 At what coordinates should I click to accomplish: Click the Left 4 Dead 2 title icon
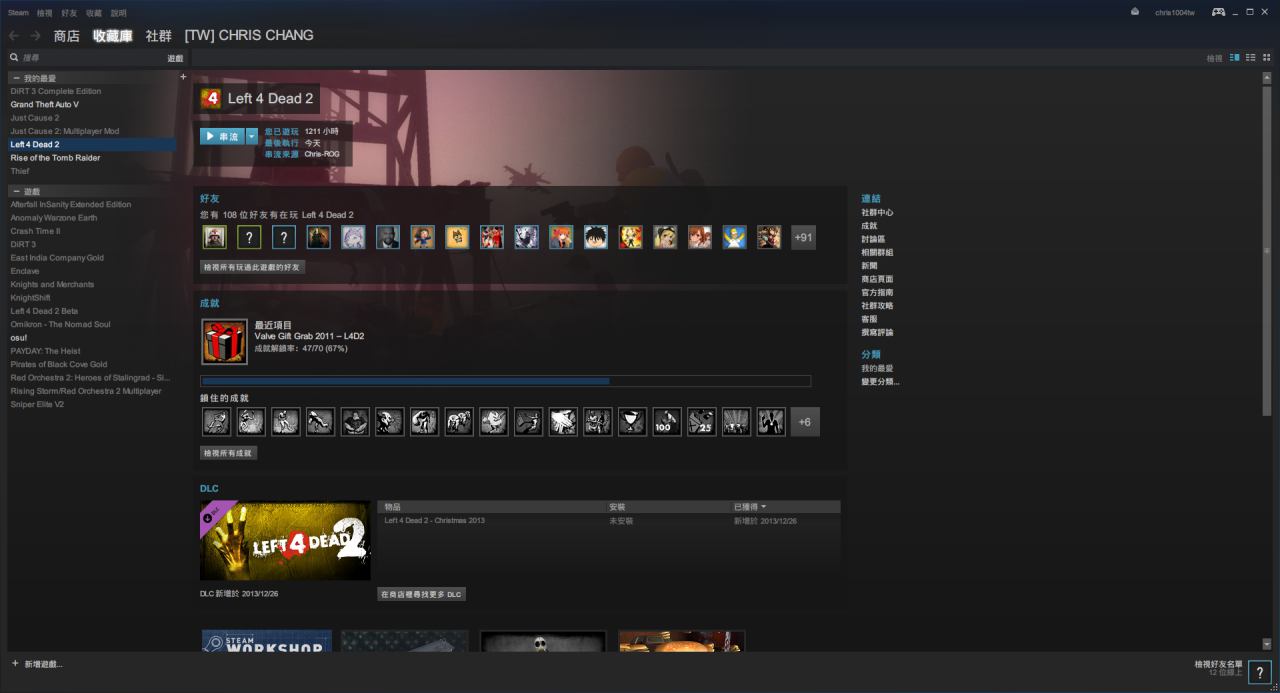point(211,98)
